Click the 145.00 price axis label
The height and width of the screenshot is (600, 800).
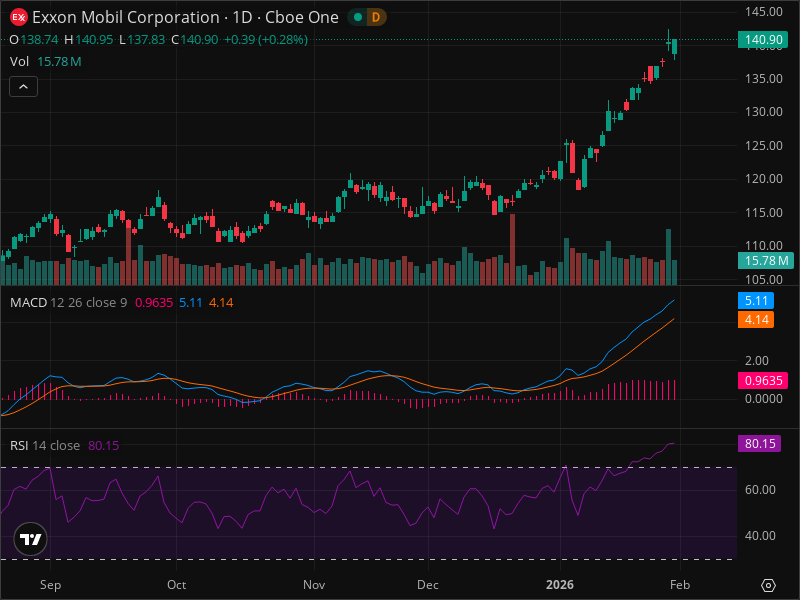tap(763, 12)
